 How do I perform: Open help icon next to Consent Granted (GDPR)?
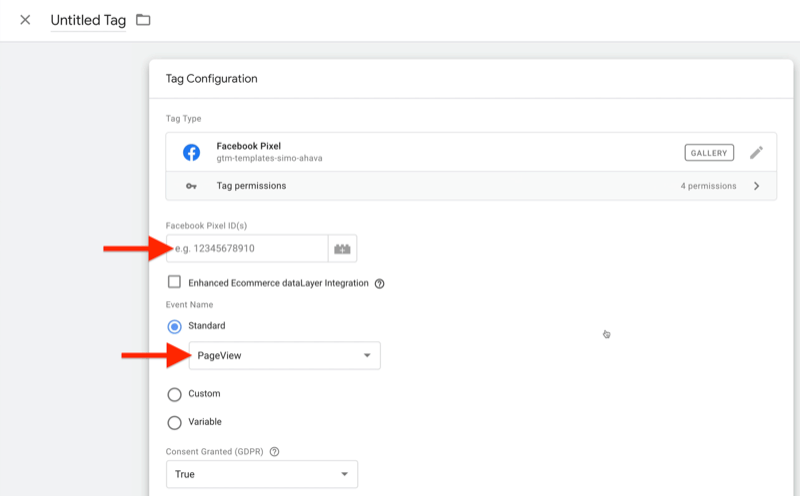274,451
